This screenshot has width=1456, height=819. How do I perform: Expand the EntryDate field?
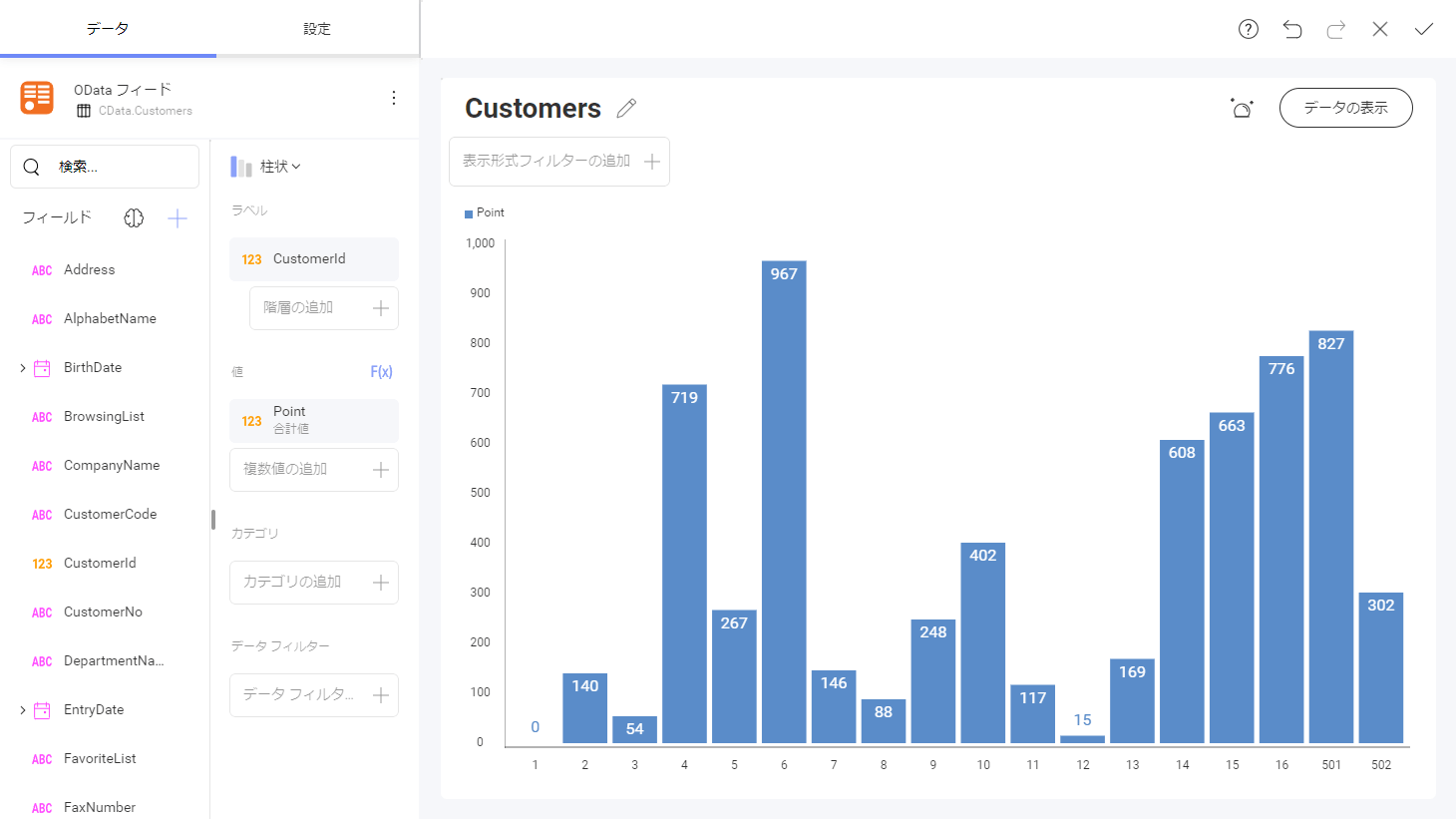tap(23, 710)
